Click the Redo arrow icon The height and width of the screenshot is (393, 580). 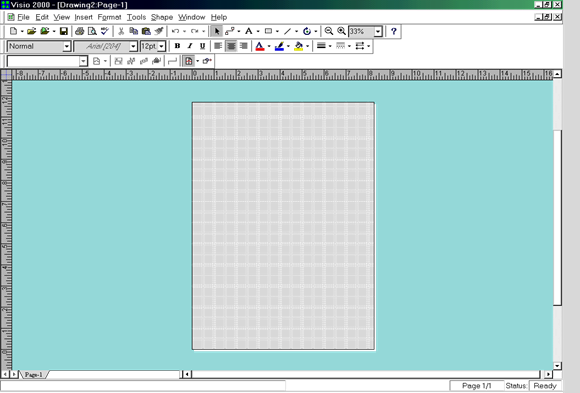pos(194,31)
